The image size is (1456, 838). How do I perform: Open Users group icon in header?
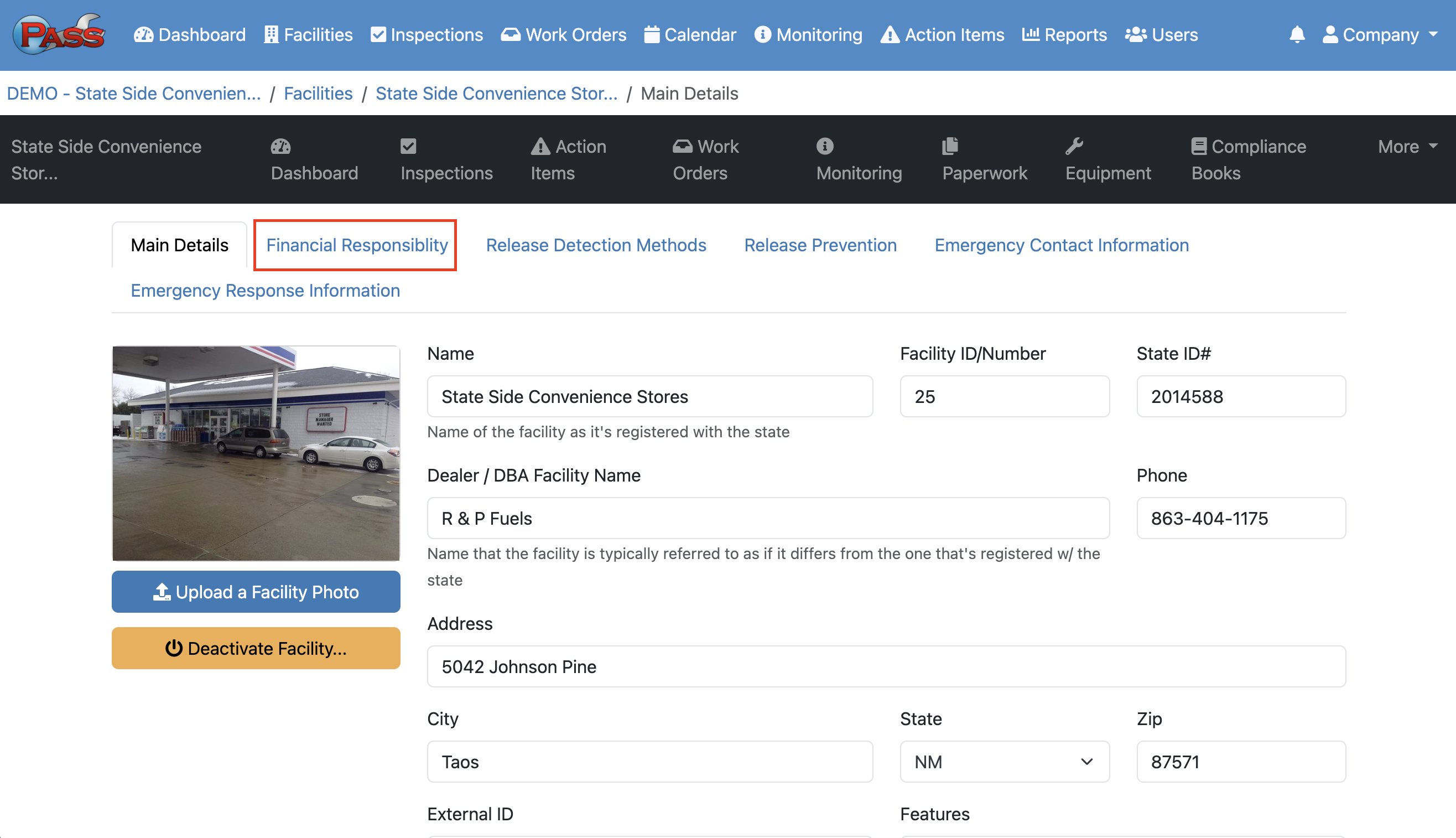coord(1136,34)
